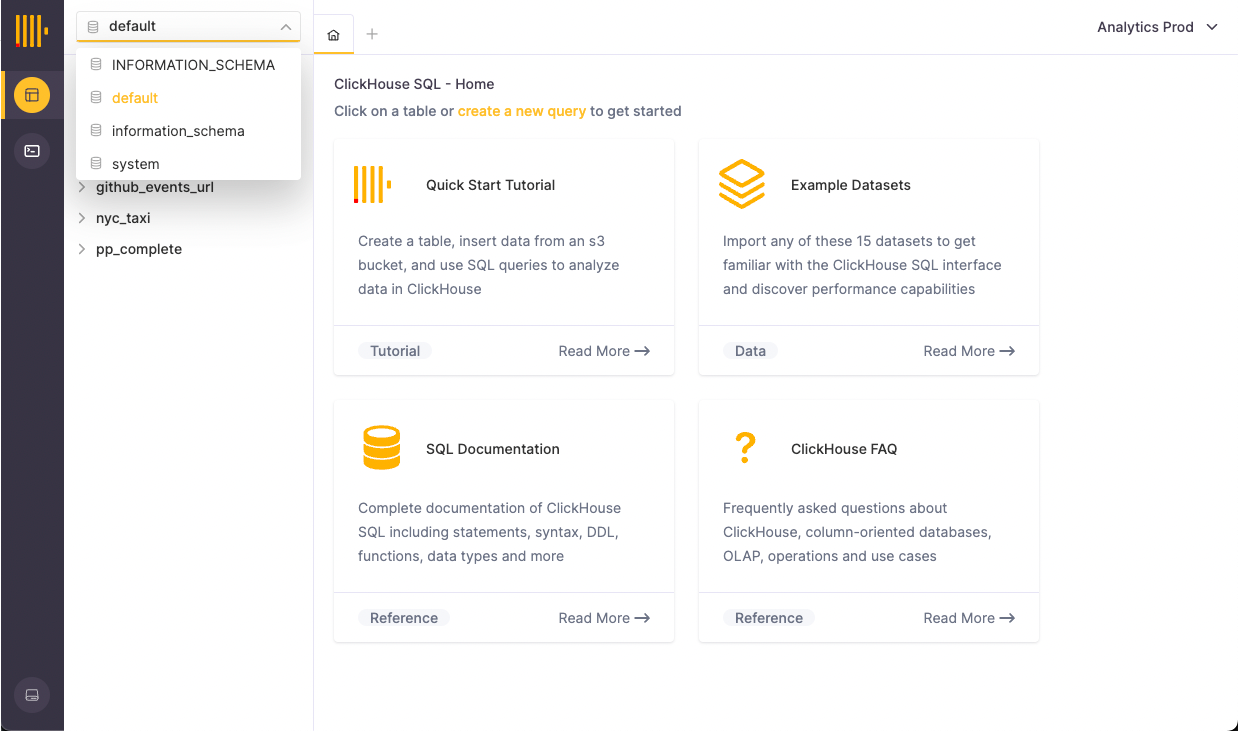
Task: Click Read More on ClickHouse FAQ card
Action: tap(968, 618)
